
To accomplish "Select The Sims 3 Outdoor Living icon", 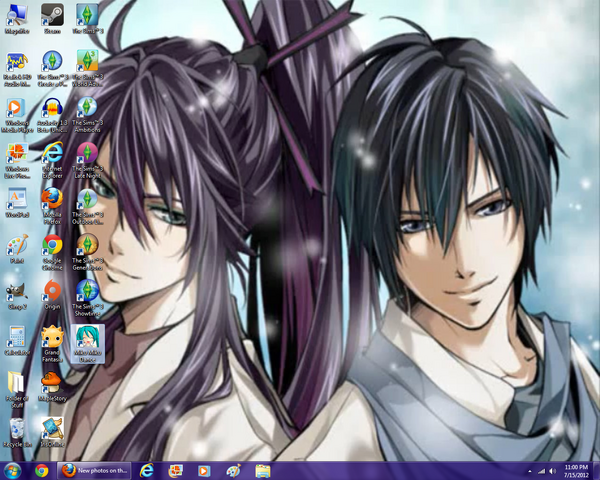I will pos(88,207).
